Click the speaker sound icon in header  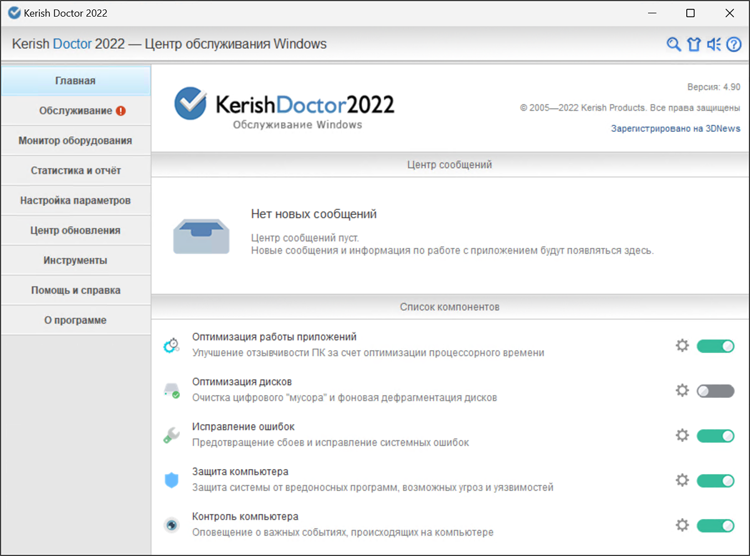click(x=714, y=44)
